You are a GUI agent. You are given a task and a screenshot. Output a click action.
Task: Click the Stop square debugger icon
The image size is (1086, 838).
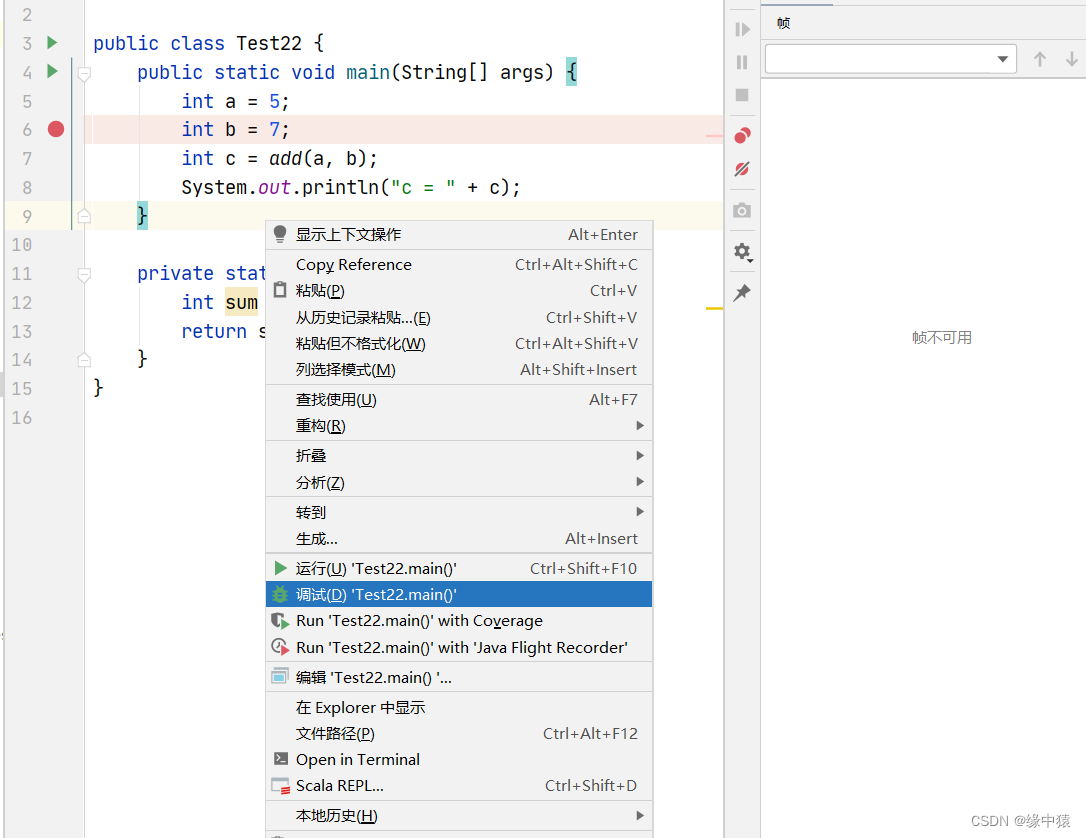(742, 95)
